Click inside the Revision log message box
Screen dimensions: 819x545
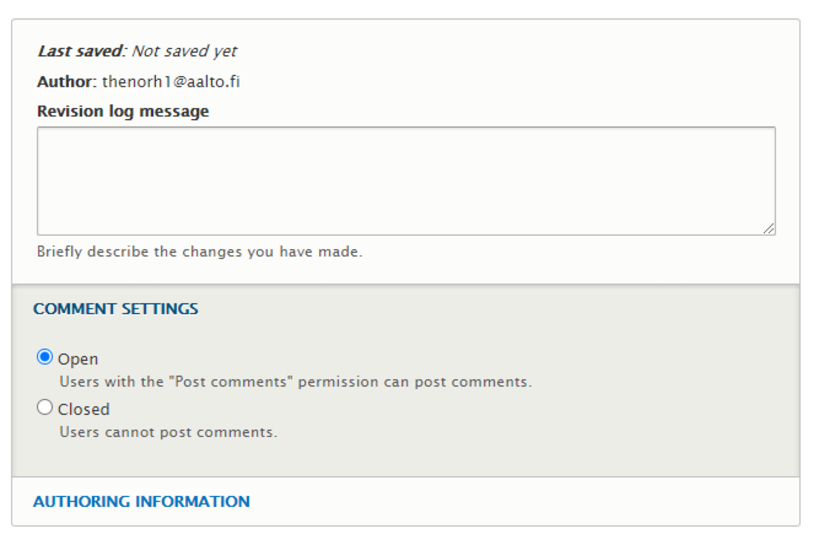click(x=405, y=180)
